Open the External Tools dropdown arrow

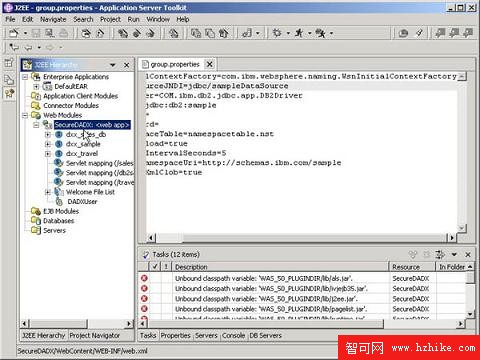331,33
